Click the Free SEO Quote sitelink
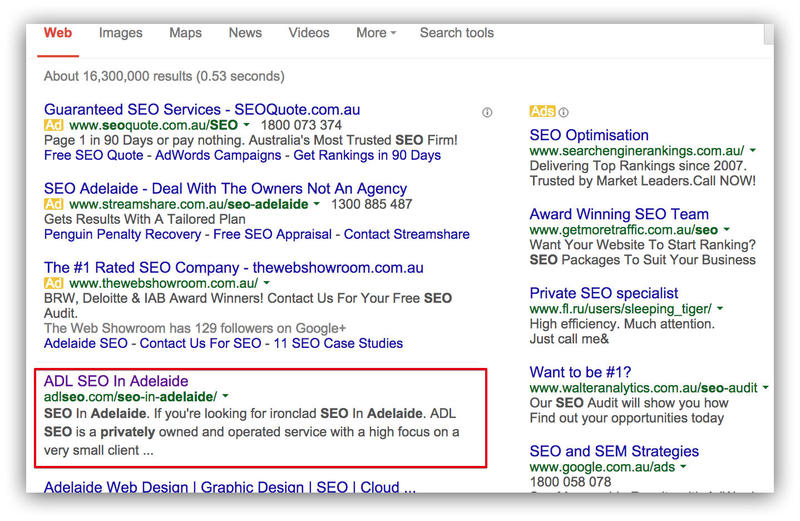The width and height of the screenshot is (800, 521). coord(93,155)
